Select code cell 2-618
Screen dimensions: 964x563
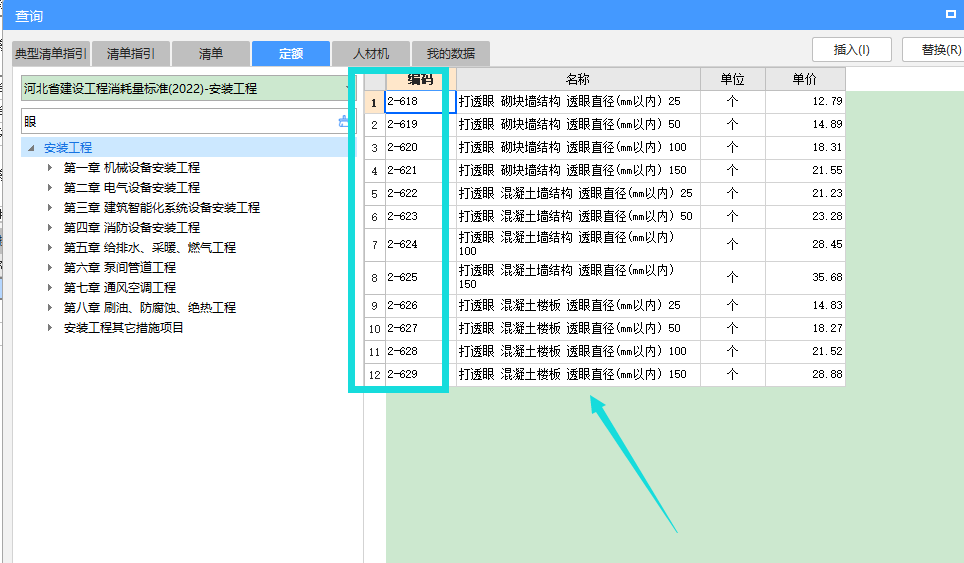coord(421,101)
